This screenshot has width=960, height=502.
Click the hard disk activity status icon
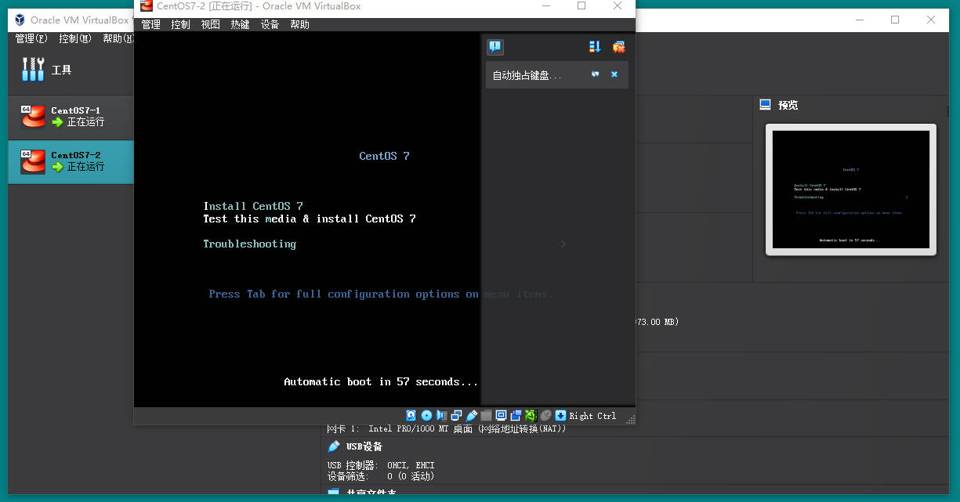tap(412, 415)
